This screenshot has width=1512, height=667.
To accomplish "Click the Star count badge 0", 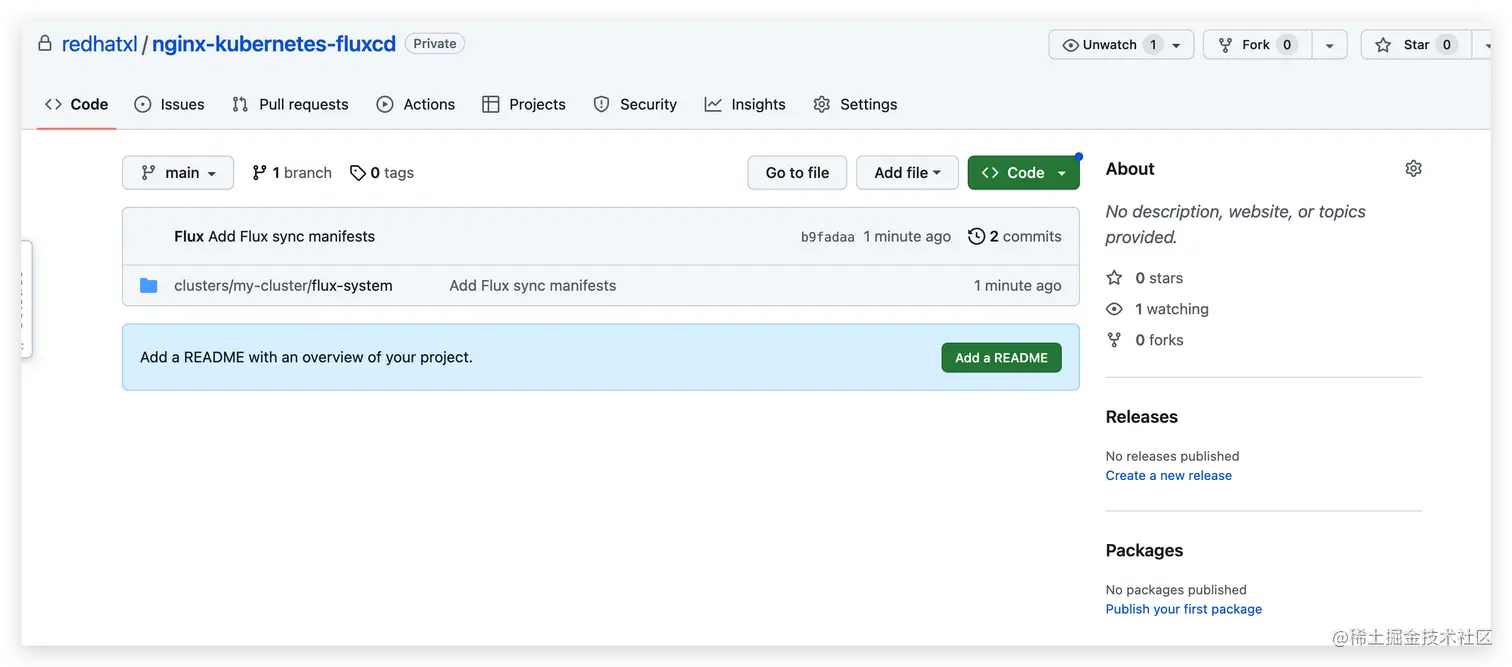I will [x=1446, y=45].
